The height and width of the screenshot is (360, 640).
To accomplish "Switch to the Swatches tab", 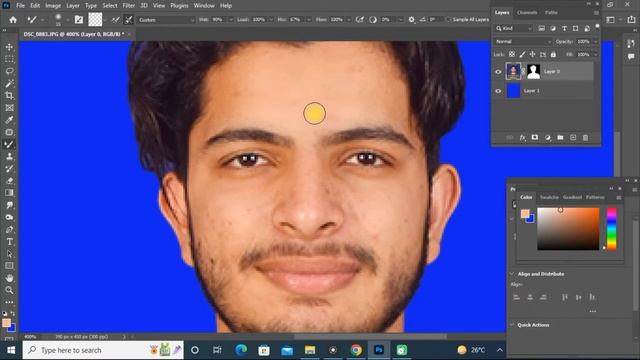I will tap(549, 197).
